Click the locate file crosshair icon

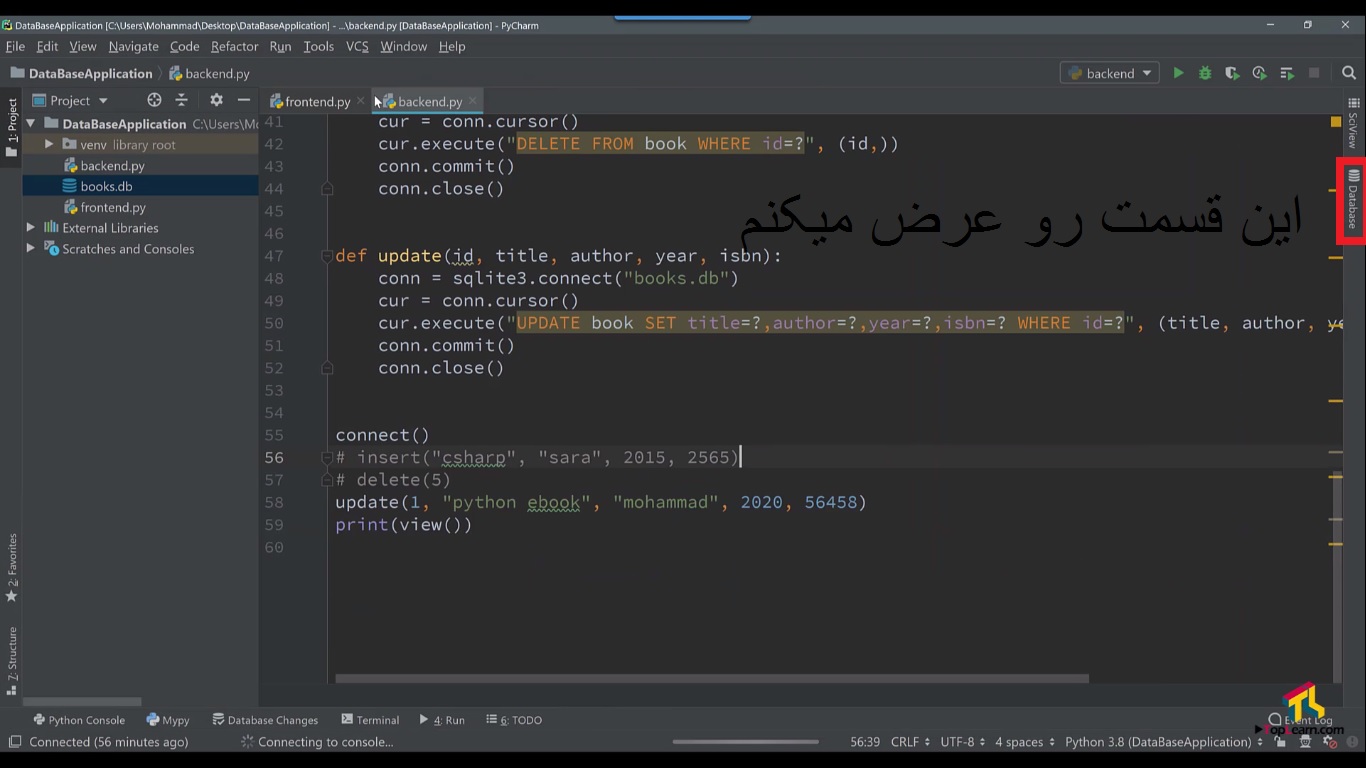point(154,100)
